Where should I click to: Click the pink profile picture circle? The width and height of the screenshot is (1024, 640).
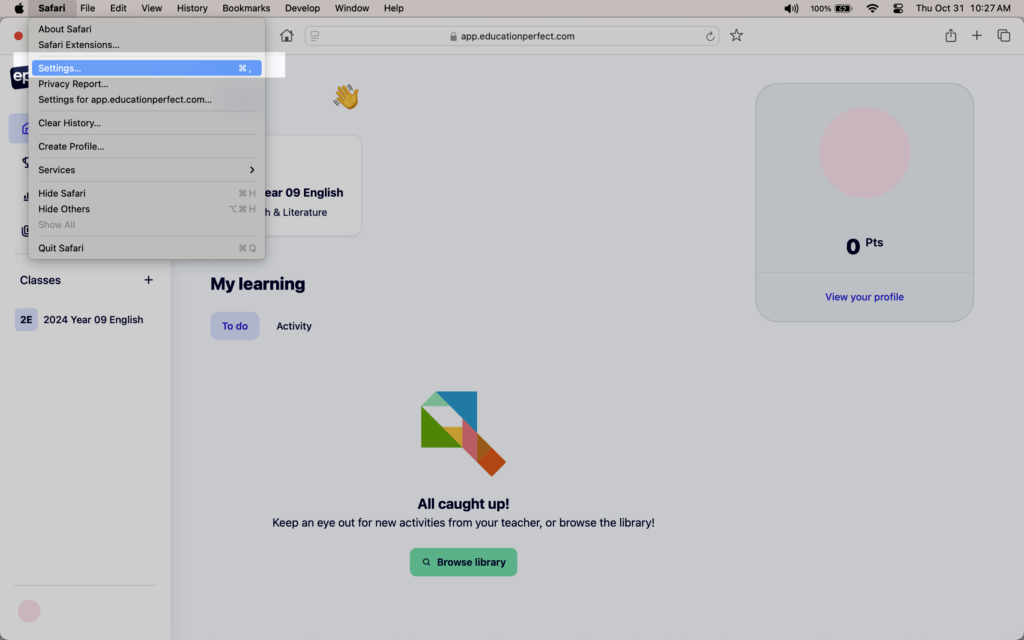pyautogui.click(x=864, y=153)
